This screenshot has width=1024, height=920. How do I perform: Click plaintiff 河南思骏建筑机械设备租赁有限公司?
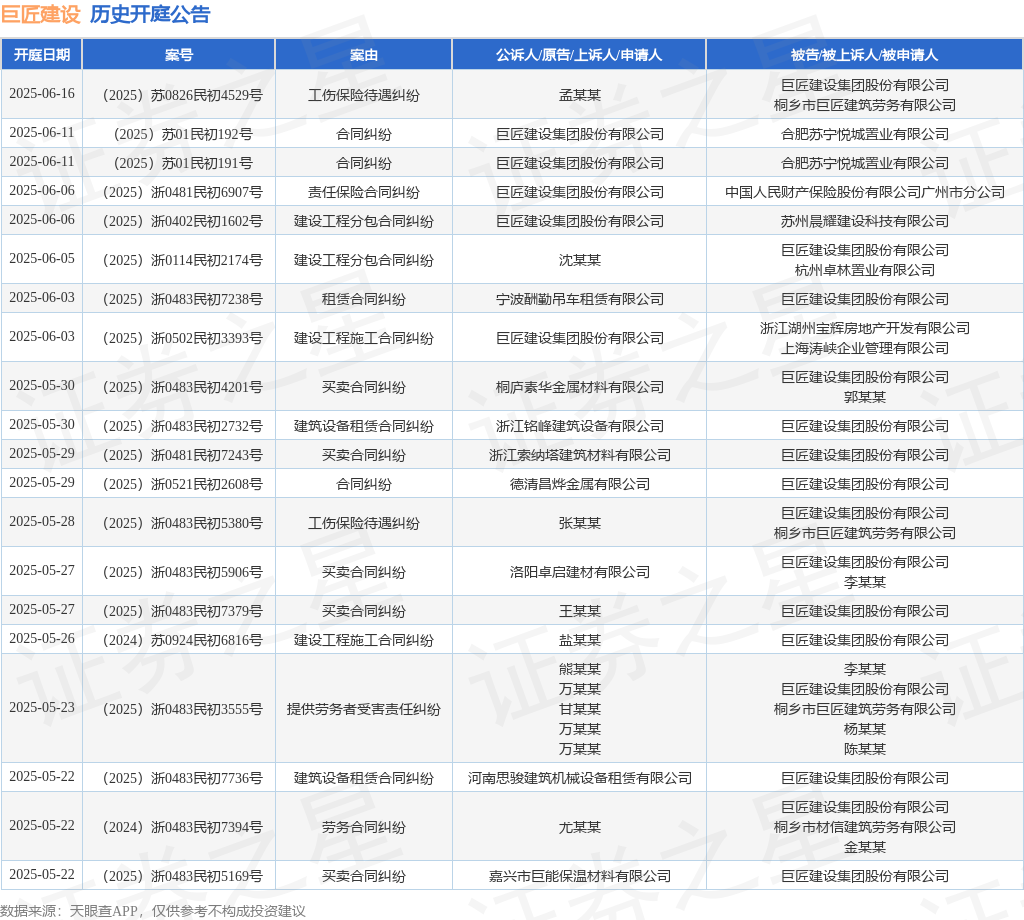pos(579,778)
